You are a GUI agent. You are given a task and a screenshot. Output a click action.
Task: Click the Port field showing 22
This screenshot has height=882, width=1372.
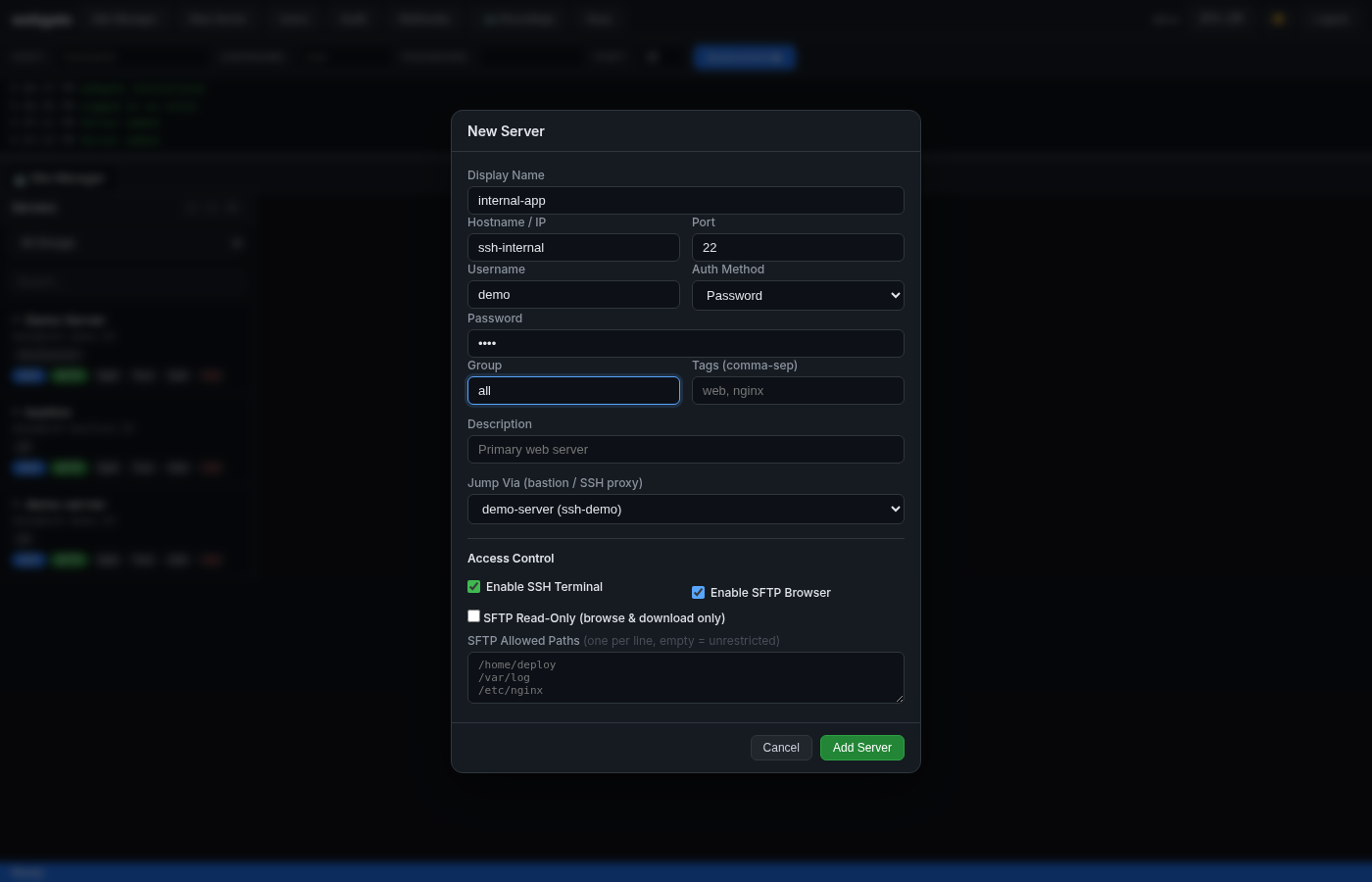click(798, 247)
